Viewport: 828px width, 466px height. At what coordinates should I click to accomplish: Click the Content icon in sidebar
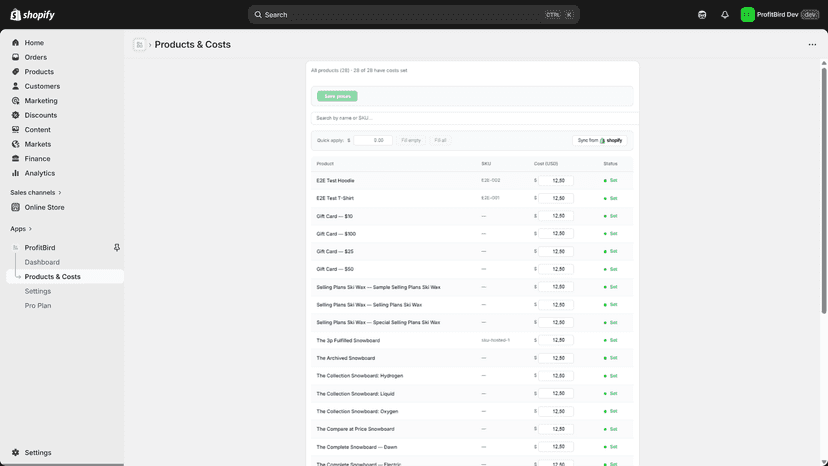pyautogui.click(x=15, y=129)
